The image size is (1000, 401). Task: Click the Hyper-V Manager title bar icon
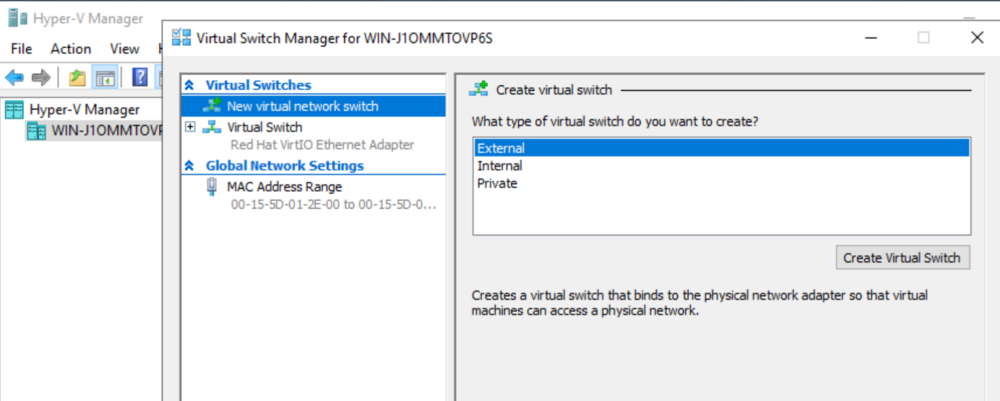click(x=18, y=18)
